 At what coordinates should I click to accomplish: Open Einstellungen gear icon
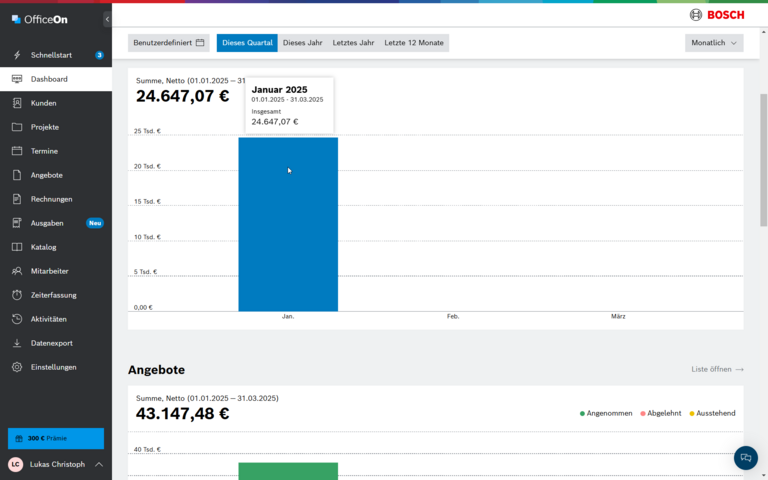(x=17, y=367)
